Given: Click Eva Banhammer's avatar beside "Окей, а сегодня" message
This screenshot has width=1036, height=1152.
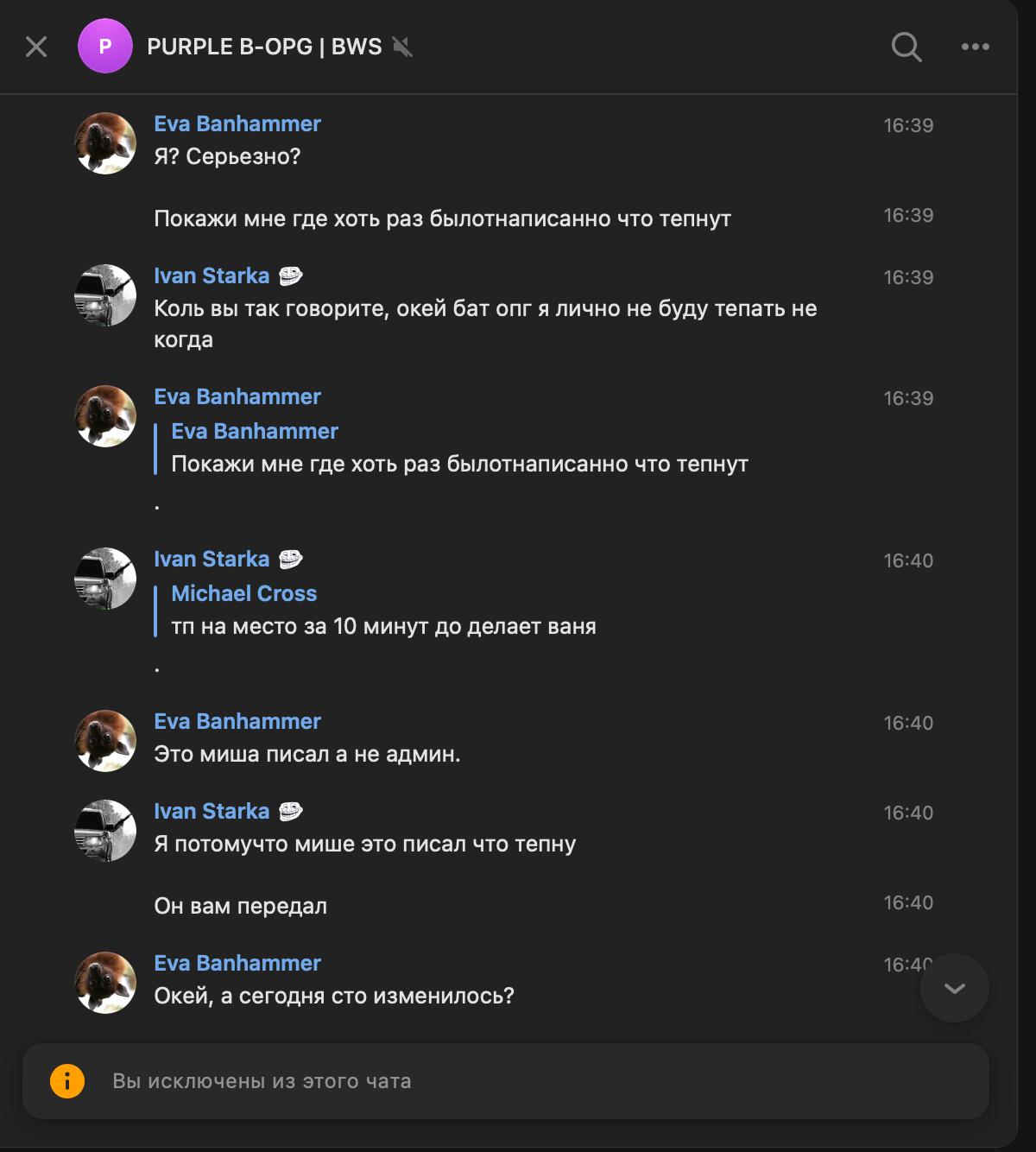Looking at the screenshot, I should (x=105, y=983).
